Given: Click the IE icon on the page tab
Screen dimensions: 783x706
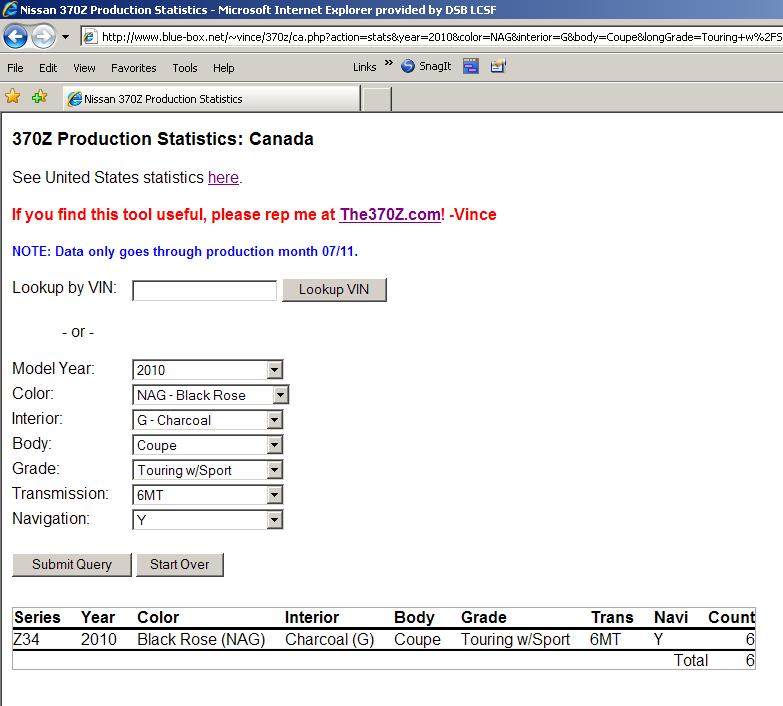Looking at the screenshot, I should click(75, 99).
